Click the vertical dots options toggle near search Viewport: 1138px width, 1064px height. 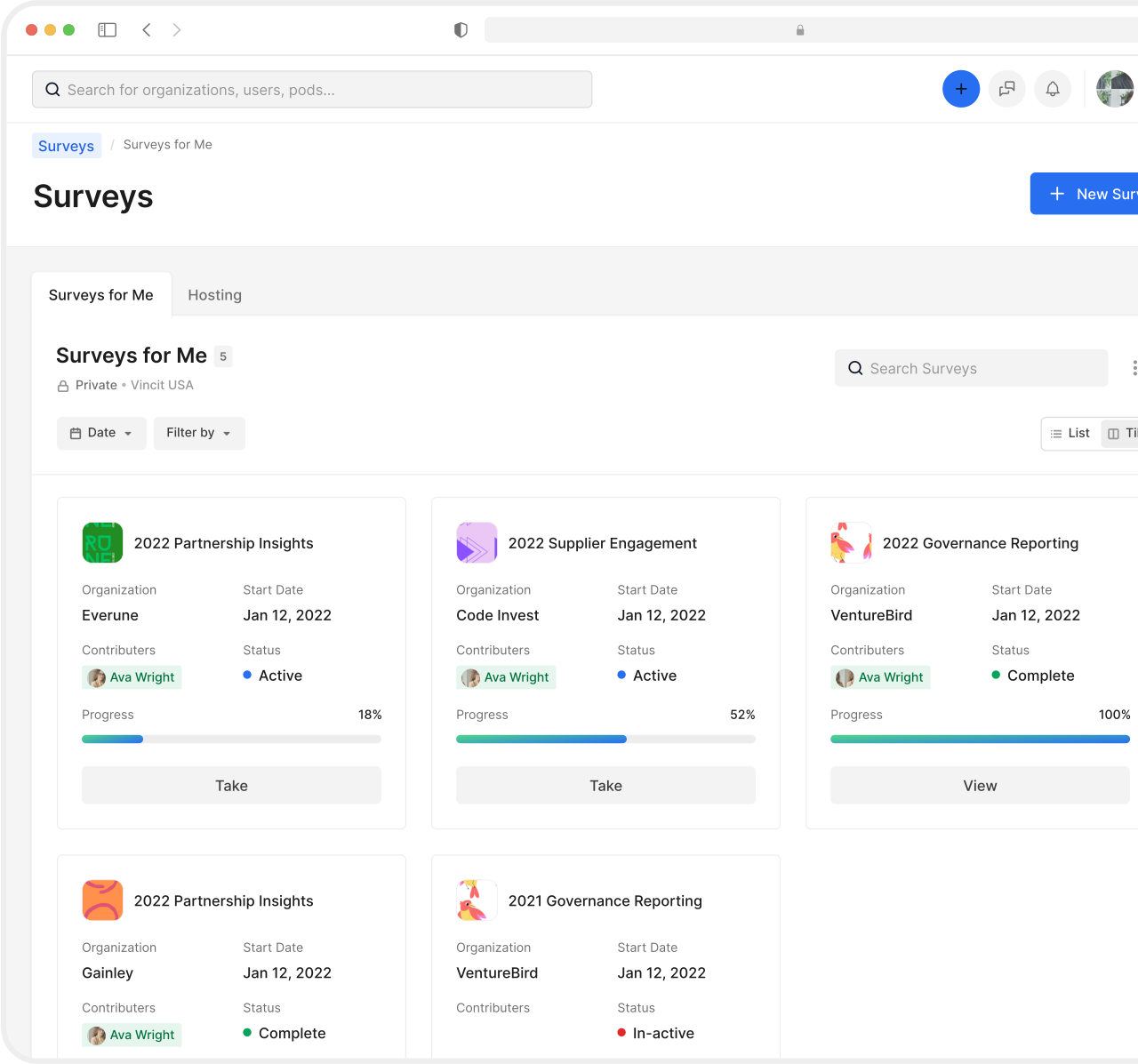click(x=1134, y=367)
